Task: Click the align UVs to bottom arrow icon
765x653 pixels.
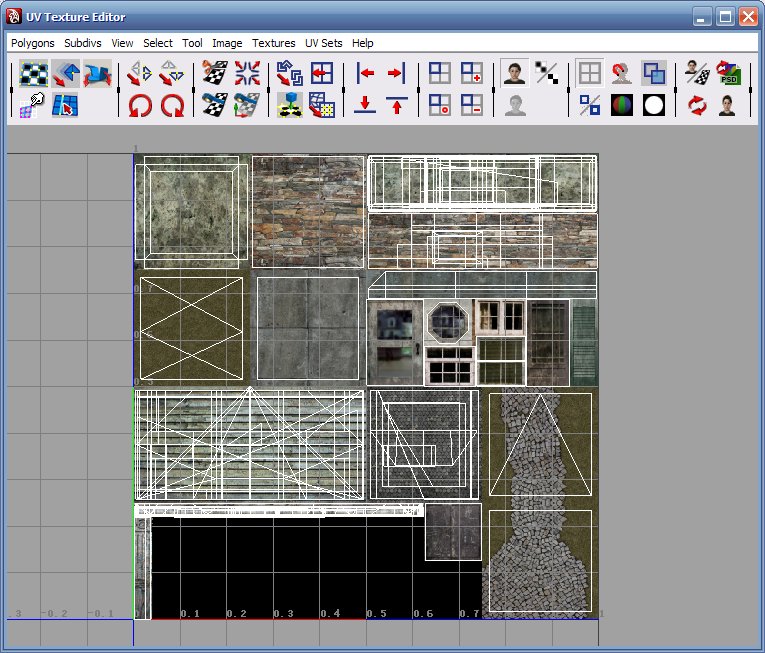Action: [365, 105]
